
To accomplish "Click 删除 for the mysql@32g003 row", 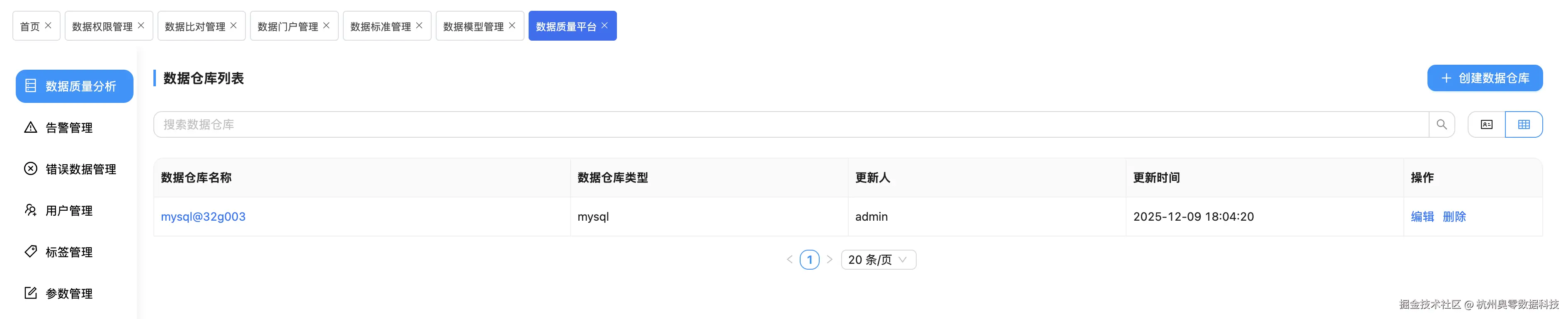I will (1454, 217).
